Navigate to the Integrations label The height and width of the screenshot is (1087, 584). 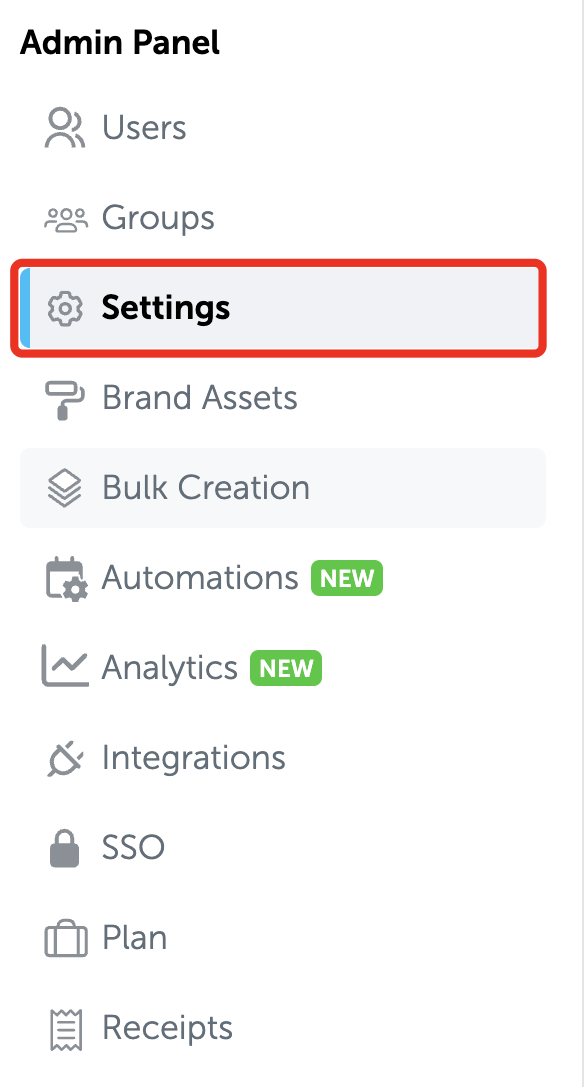coord(194,758)
